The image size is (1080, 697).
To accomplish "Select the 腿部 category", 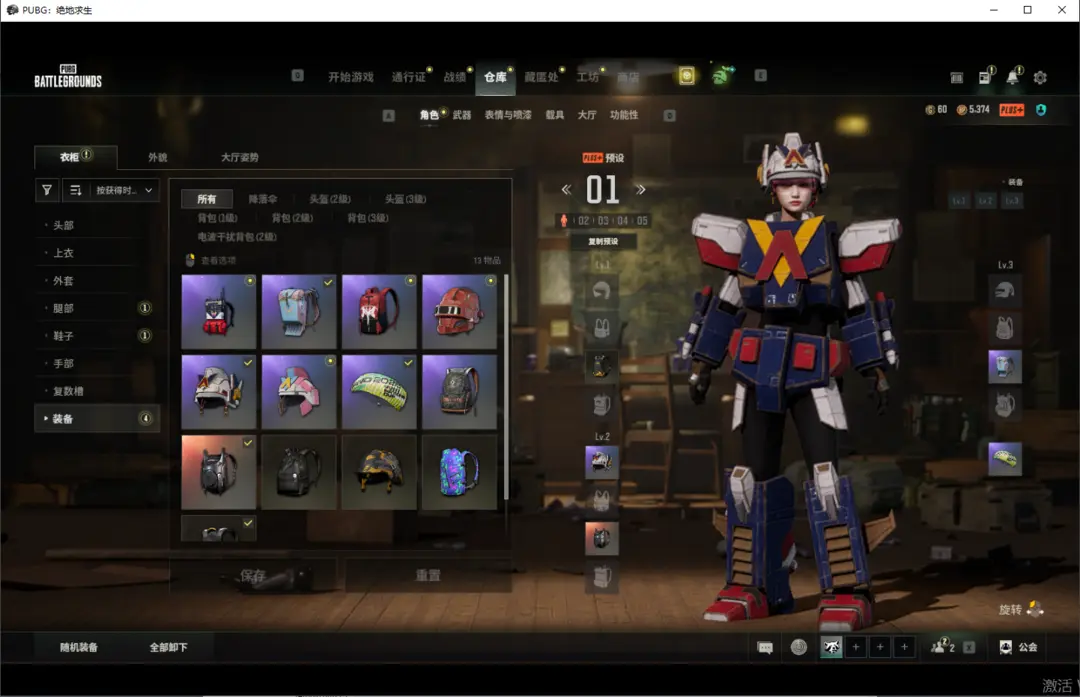I will point(96,308).
